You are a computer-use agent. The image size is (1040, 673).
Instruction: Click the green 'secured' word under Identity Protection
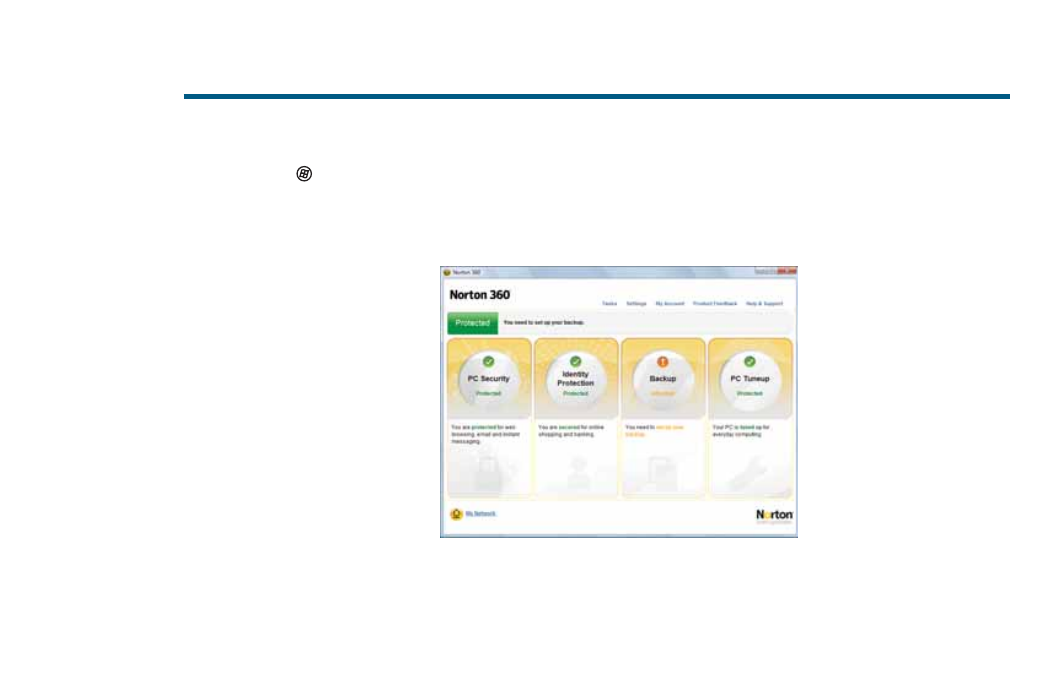point(569,428)
